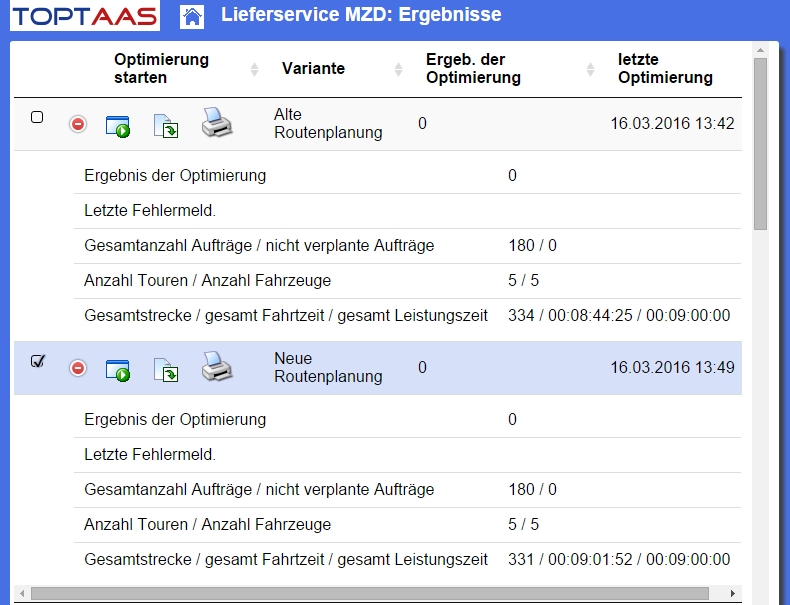Screen dimensions: 790x605
Task: Print the Alte Routenplanung results
Action: pyautogui.click(x=217, y=122)
